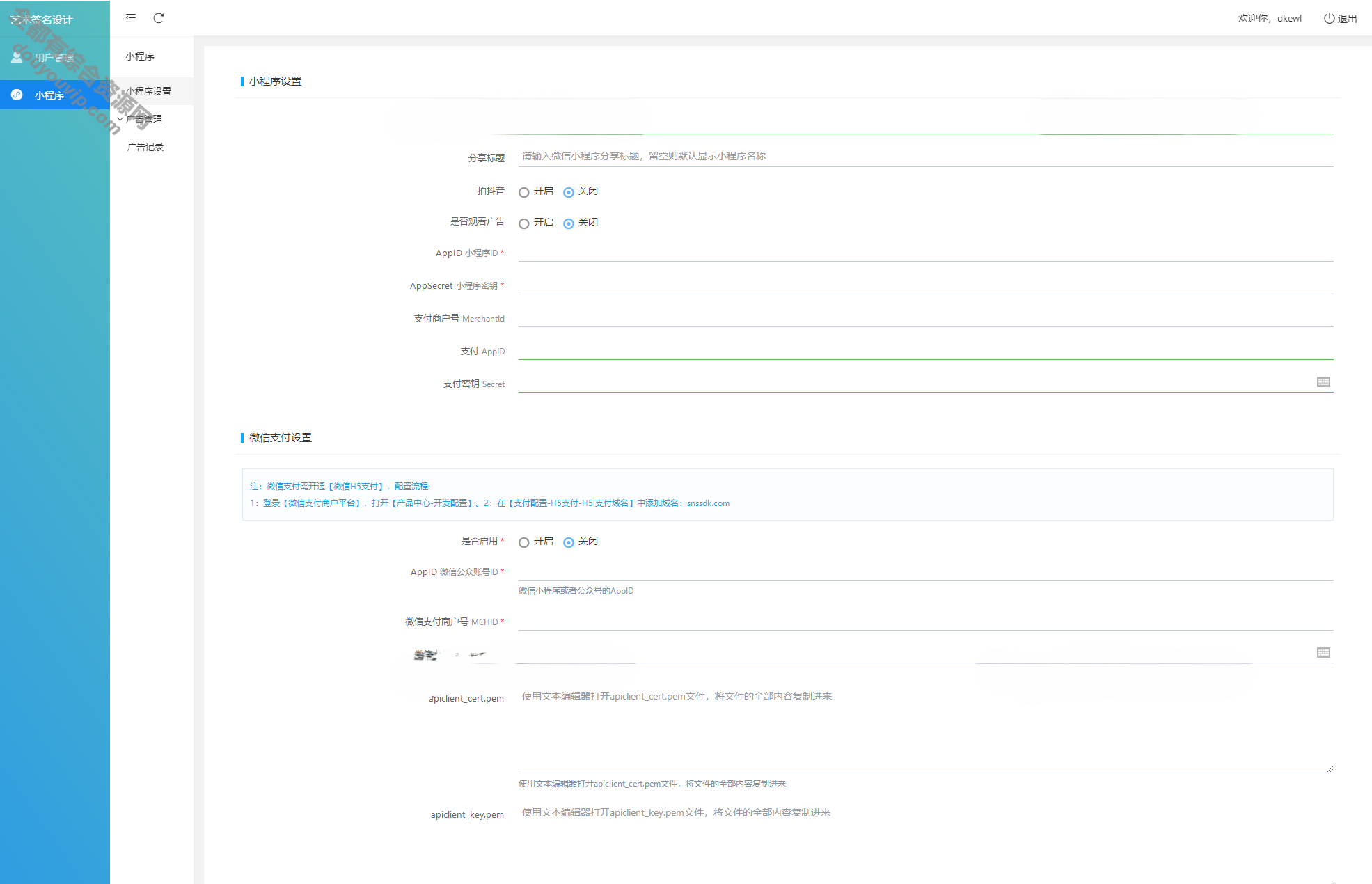Expand the 广告管理 submenu chevron
The width and height of the screenshot is (1372, 884).
tap(120, 119)
